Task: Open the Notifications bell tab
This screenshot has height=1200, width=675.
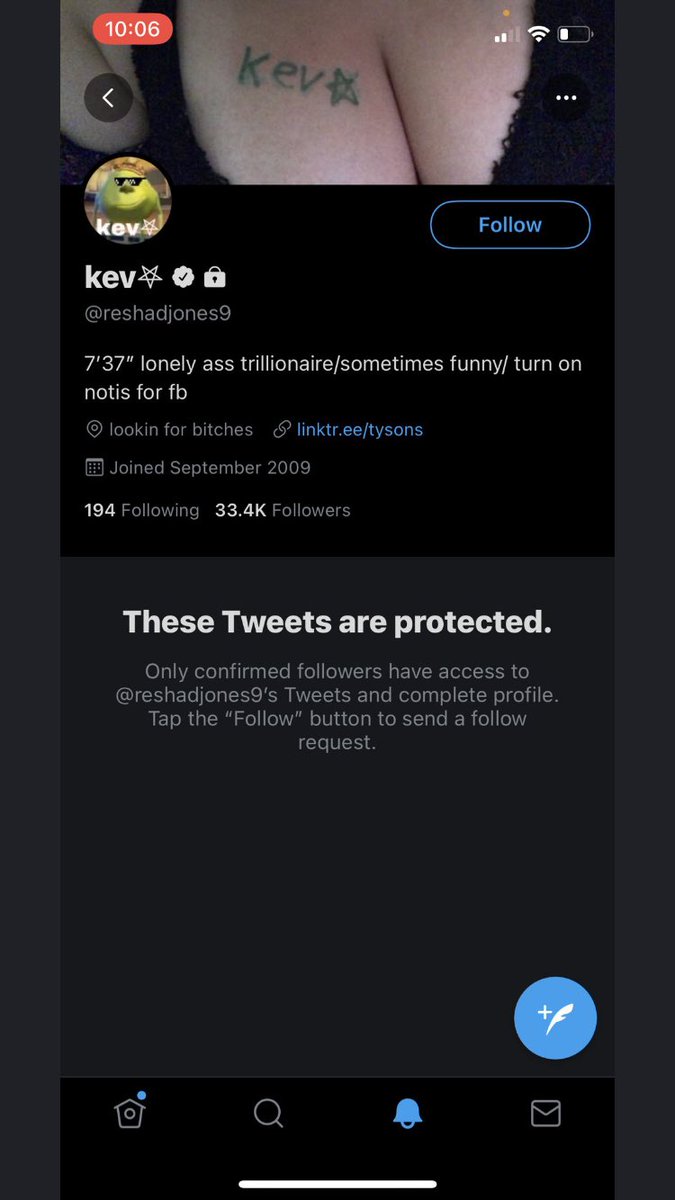Action: (x=406, y=1113)
